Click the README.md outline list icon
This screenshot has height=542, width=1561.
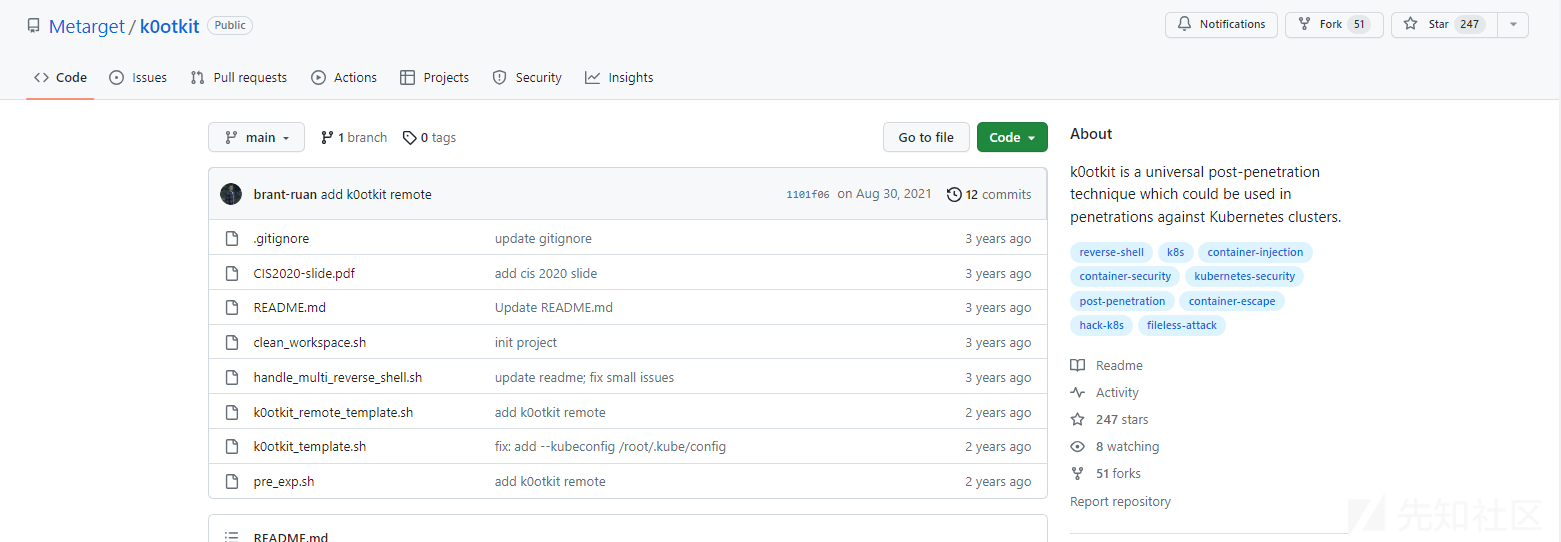tap(232, 537)
